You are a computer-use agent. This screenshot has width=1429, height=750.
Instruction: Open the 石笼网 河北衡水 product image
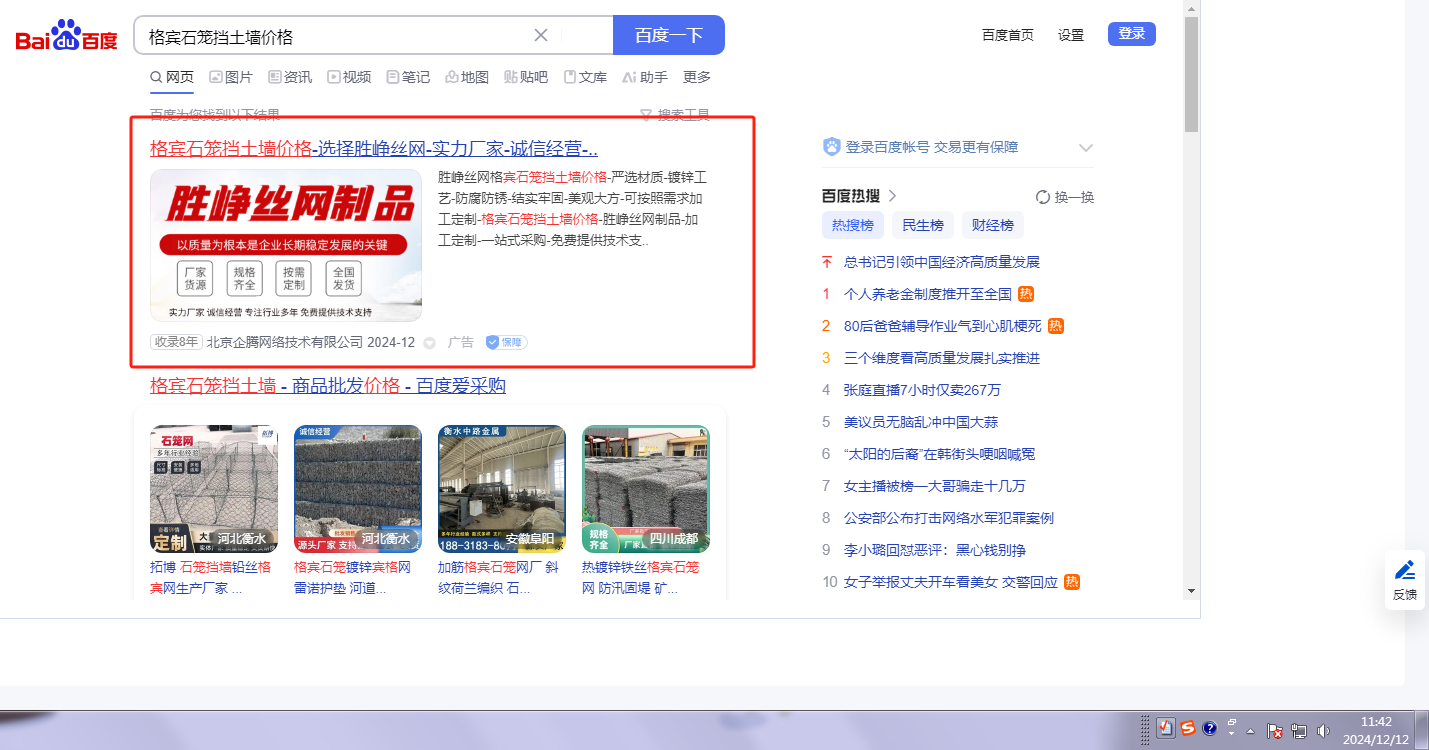214,489
